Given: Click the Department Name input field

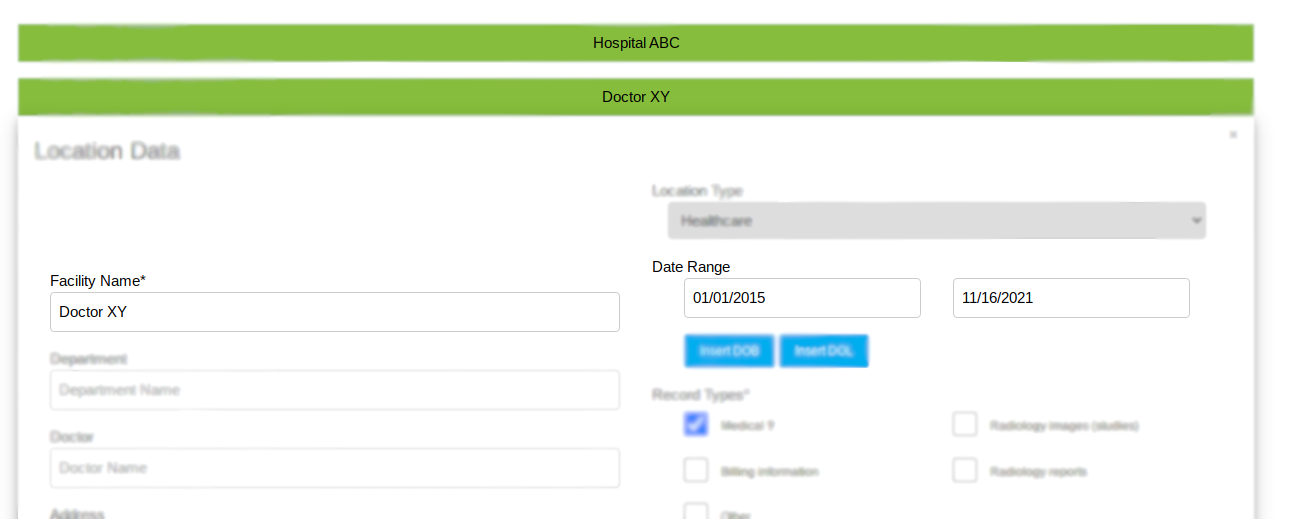Looking at the screenshot, I should [x=334, y=390].
